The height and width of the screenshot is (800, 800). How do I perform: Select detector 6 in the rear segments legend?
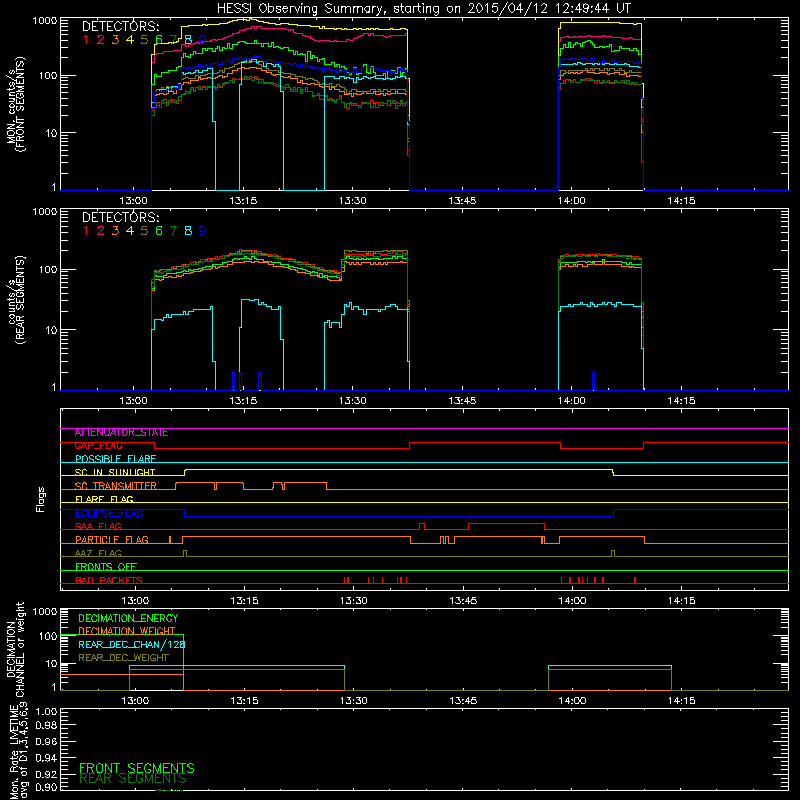pos(159,231)
